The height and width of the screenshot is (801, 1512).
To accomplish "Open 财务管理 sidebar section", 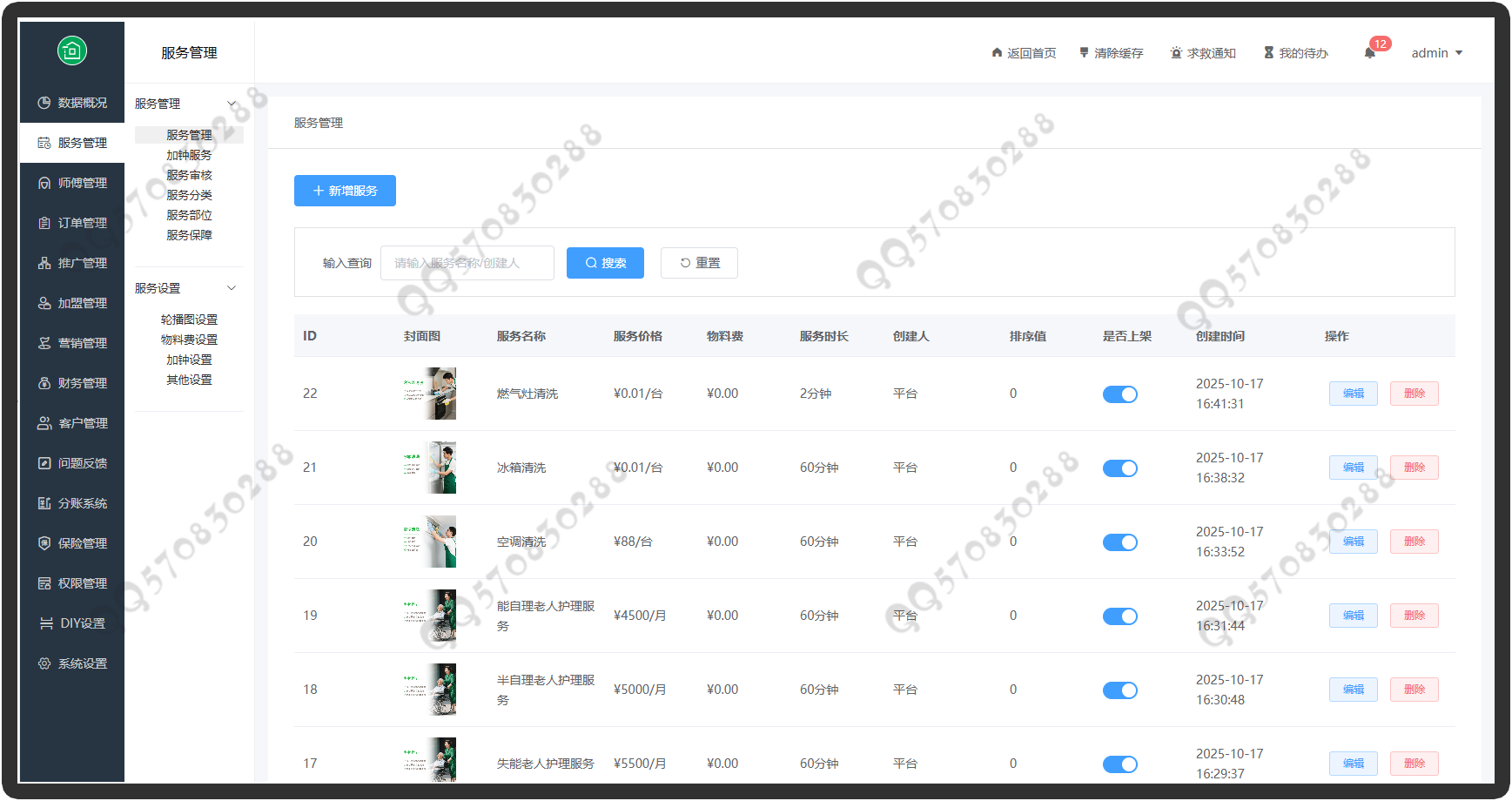I will tap(72, 383).
